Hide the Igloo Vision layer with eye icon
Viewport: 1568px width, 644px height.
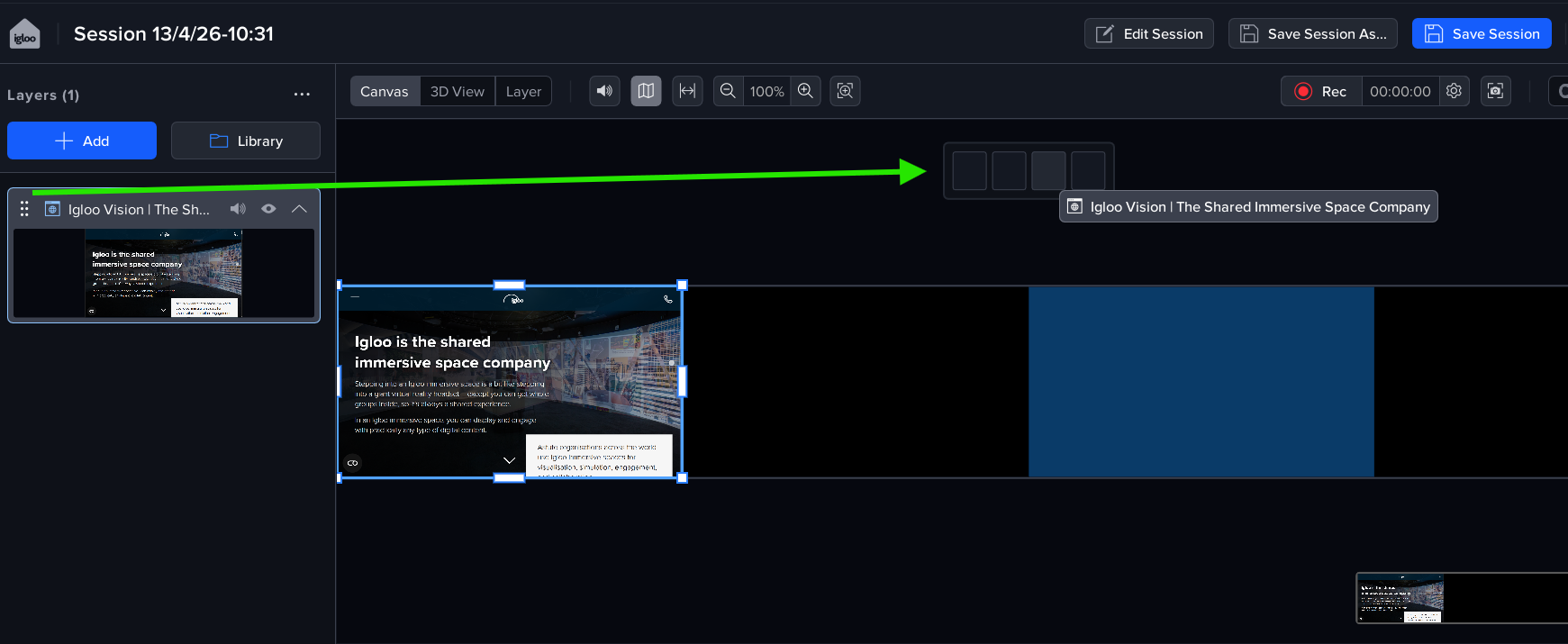[x=268, y=209]
